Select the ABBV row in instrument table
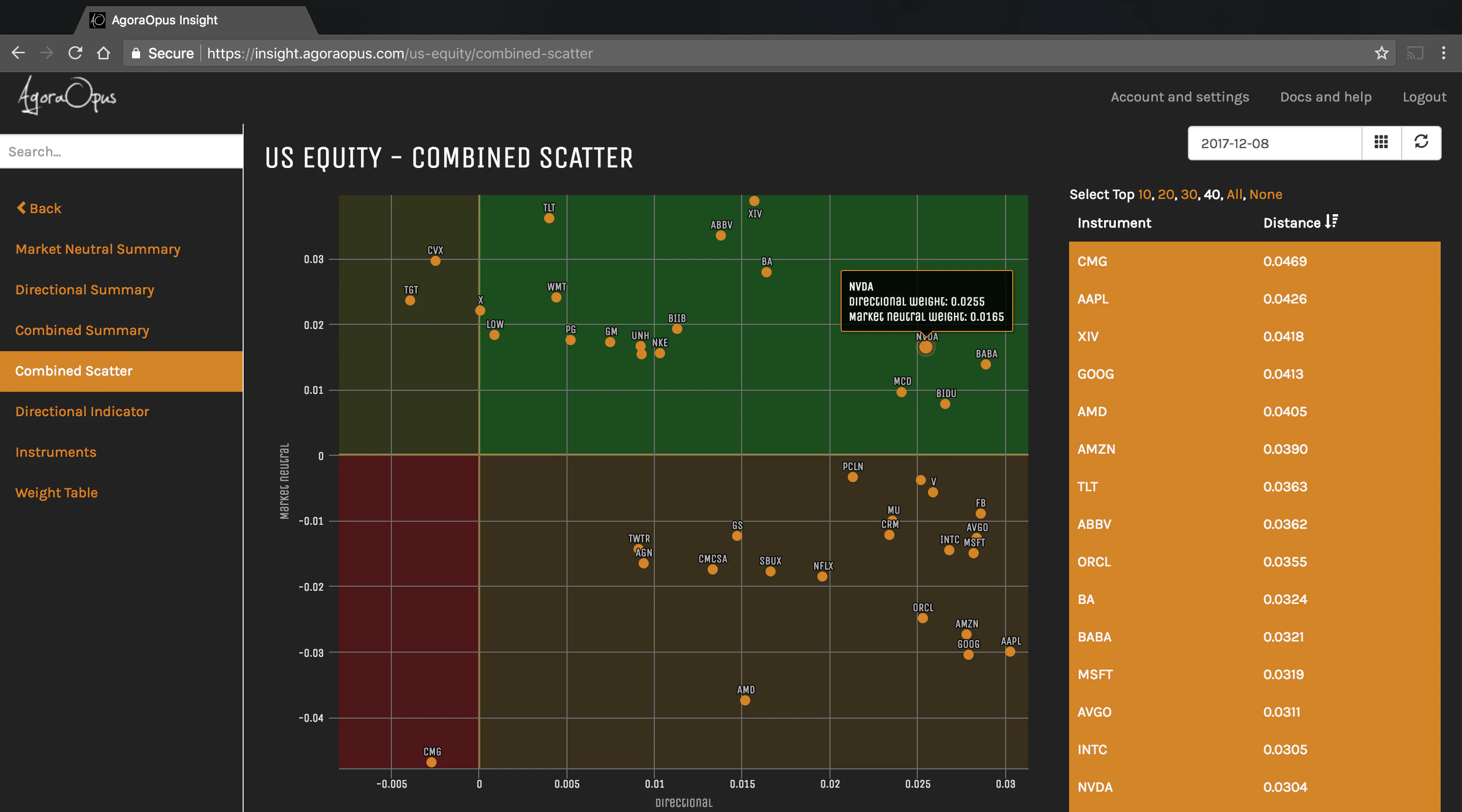The image size is (1462, 812). pyautogui.click(x=1254, y=524)
